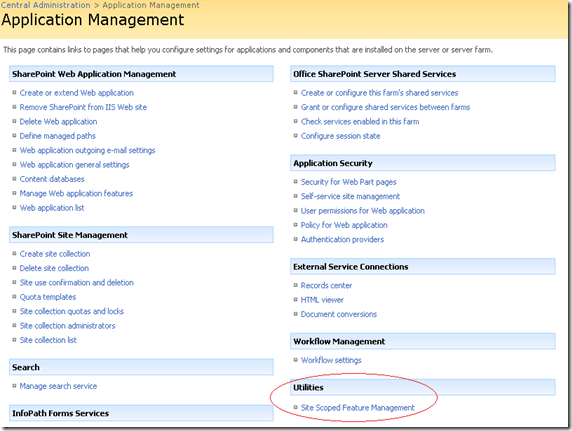This screenshot has width=572, height=431.
Task: Open User permissions for Web application
Action: (363, 211)
